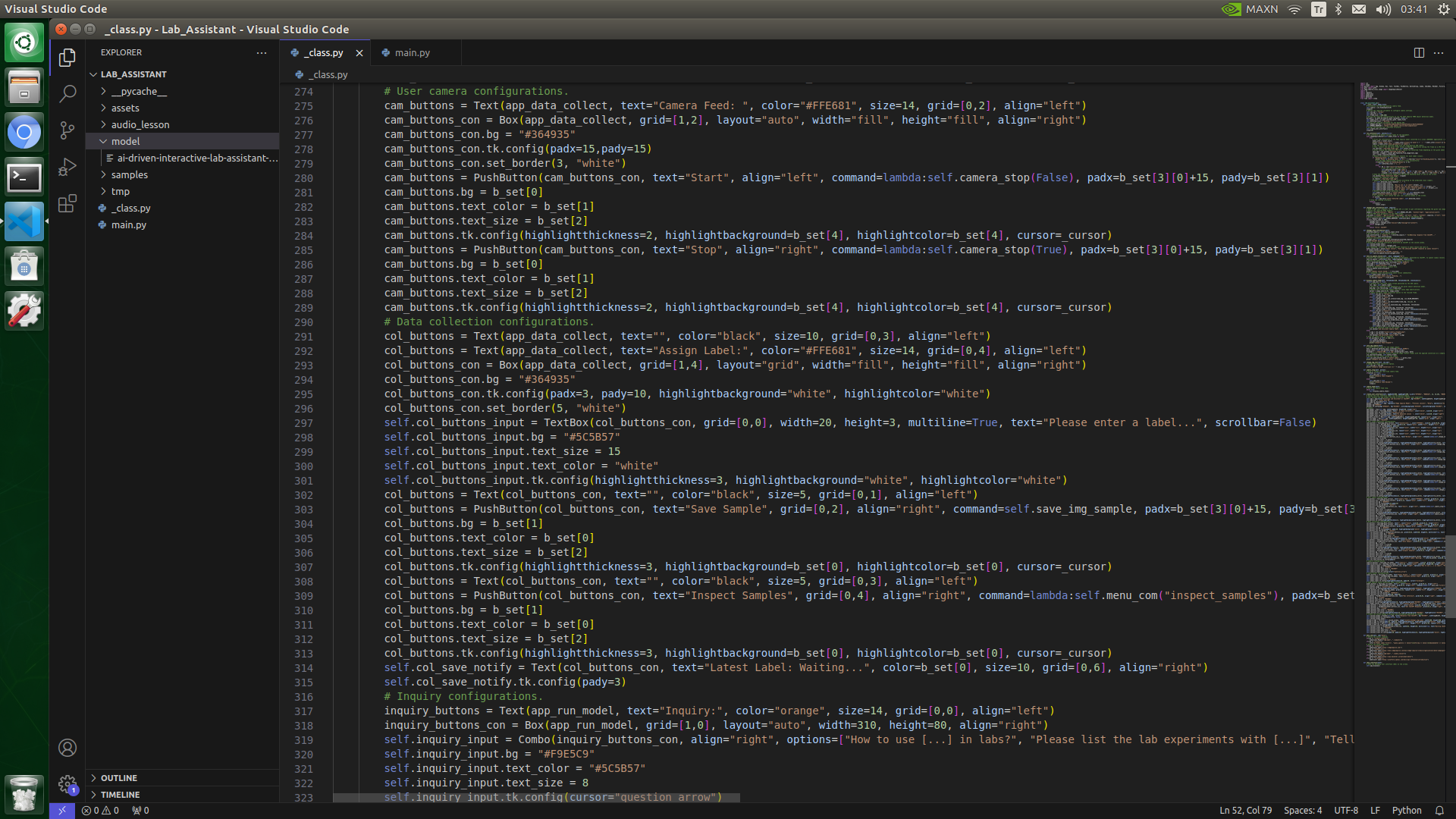Open the mail messaging indicator
1456x819 pixels.
(x=1359, y=9)
